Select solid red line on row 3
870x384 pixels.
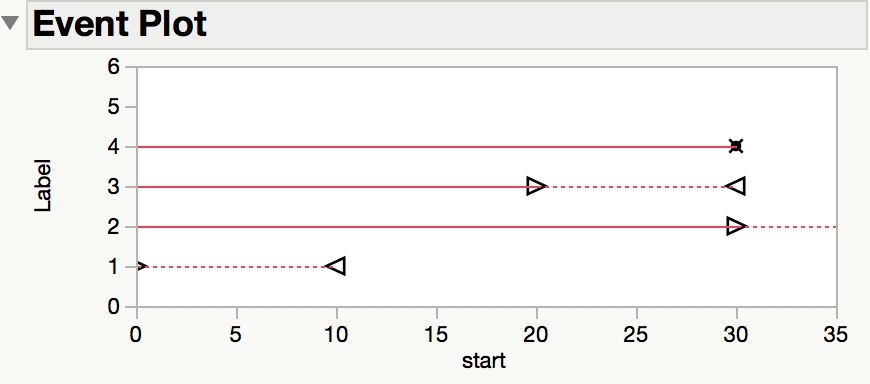(x=332, y=187)
